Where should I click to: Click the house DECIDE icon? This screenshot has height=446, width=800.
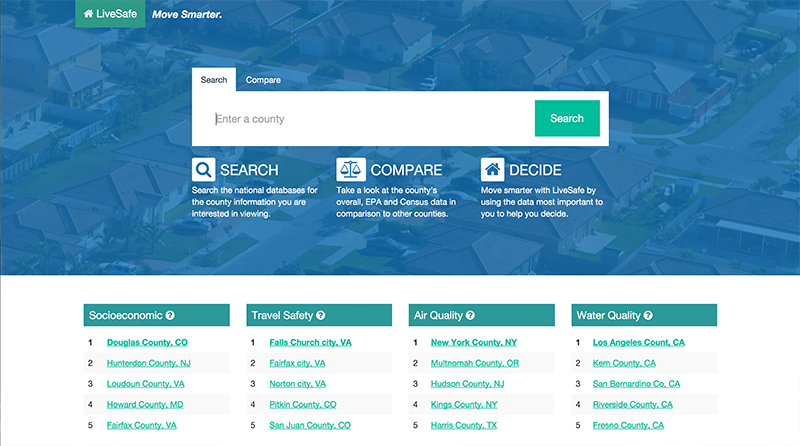pos(492,169)
